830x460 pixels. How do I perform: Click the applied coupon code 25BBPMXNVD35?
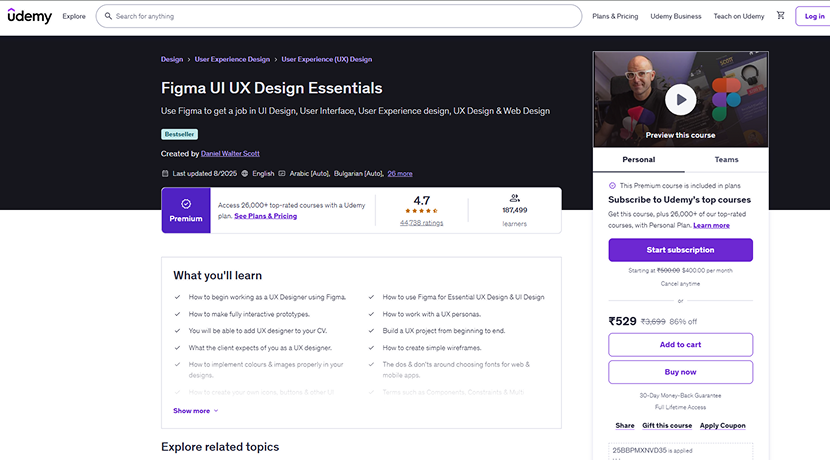tap(639, 450)
